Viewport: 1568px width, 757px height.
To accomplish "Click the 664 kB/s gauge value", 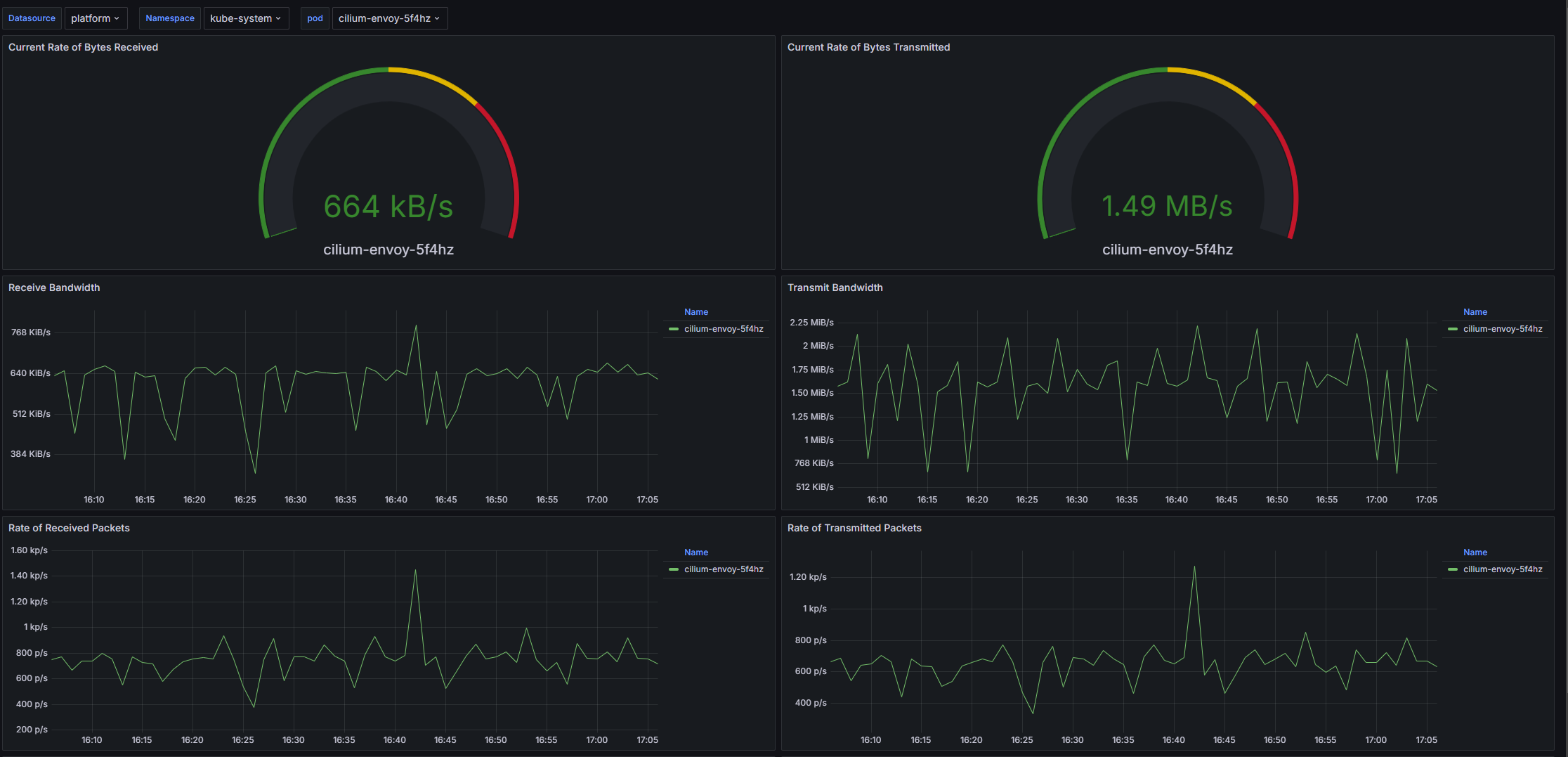I will 388,207.
